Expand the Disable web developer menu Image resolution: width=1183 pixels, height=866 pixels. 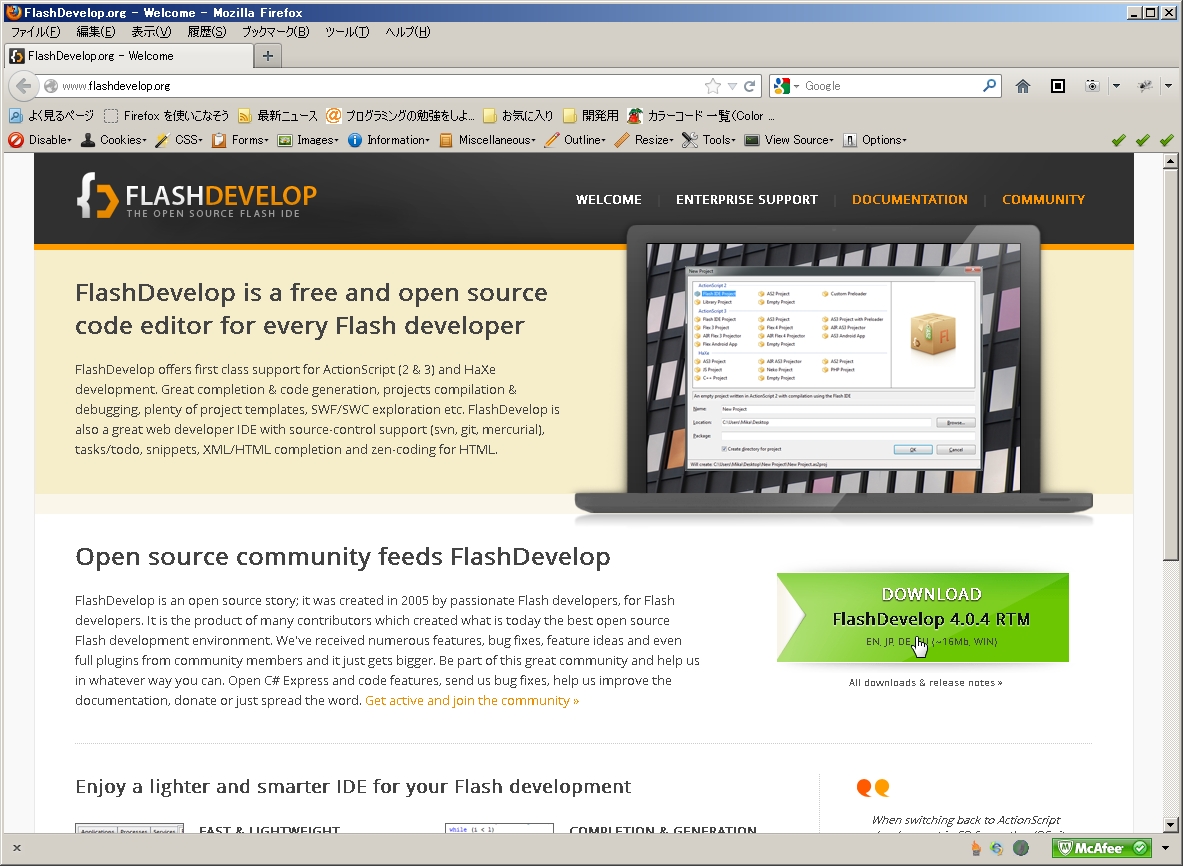pos(40,140)
